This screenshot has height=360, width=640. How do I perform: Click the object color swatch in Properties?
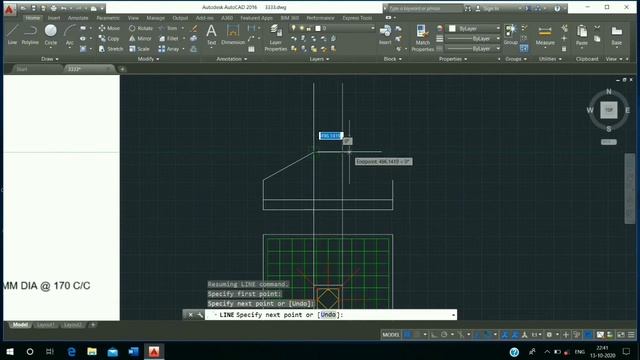[452, 29]
